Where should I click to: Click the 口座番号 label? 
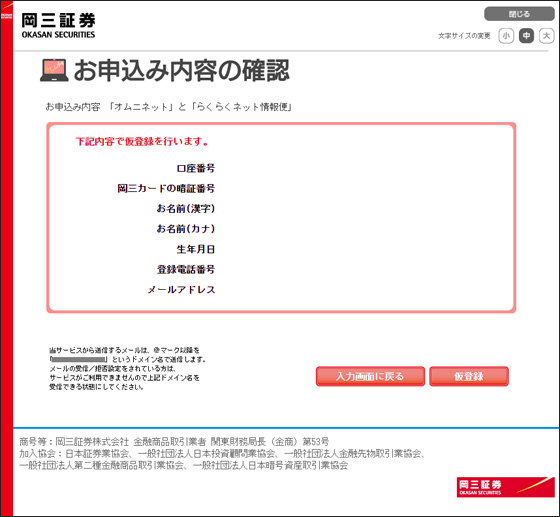pos(196,168)
